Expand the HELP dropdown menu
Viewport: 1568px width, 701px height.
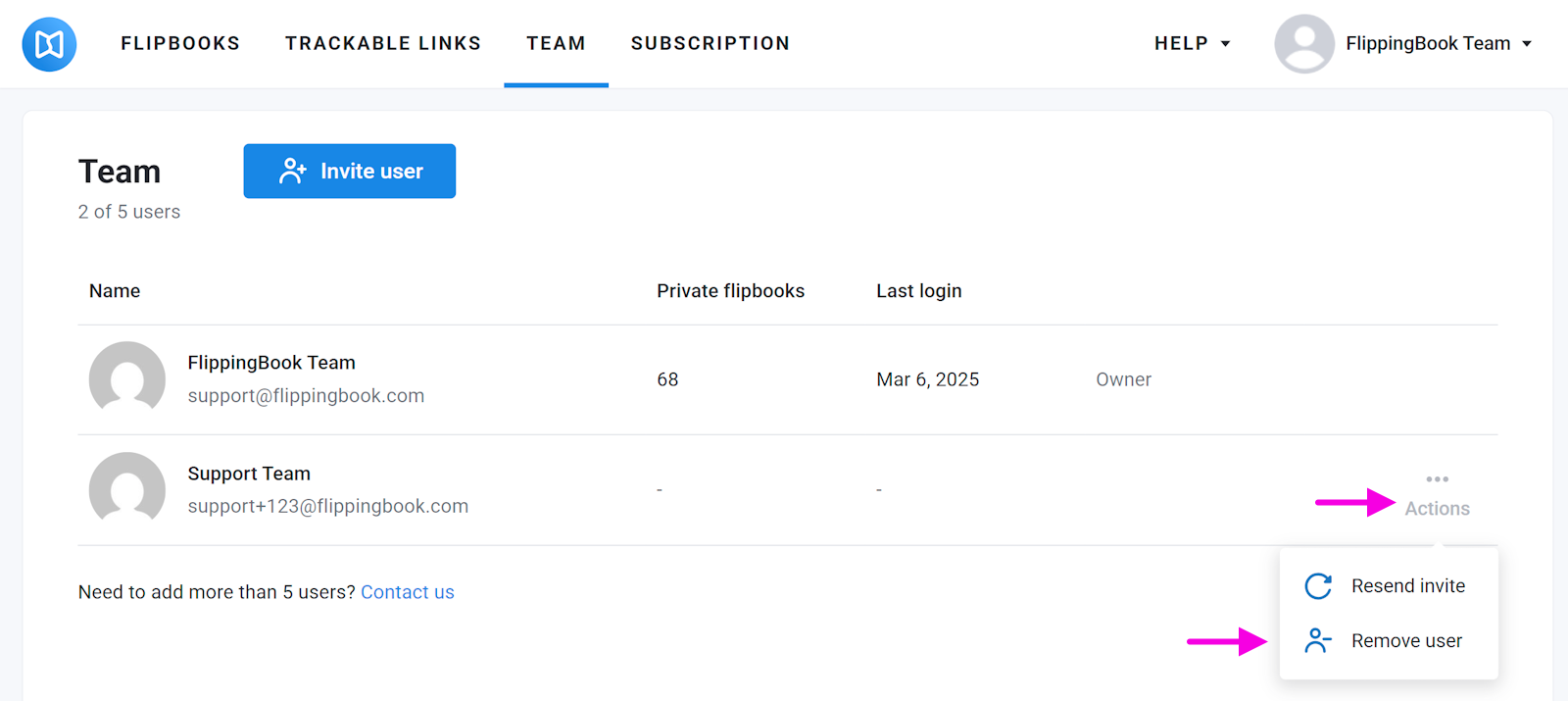click(1192, 43)
